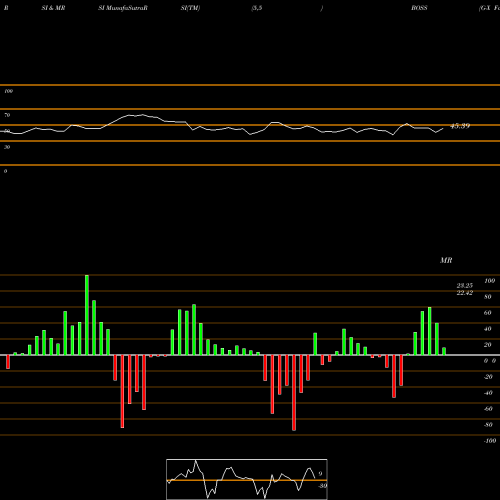Click the MR value 22.42

(465, 293)
